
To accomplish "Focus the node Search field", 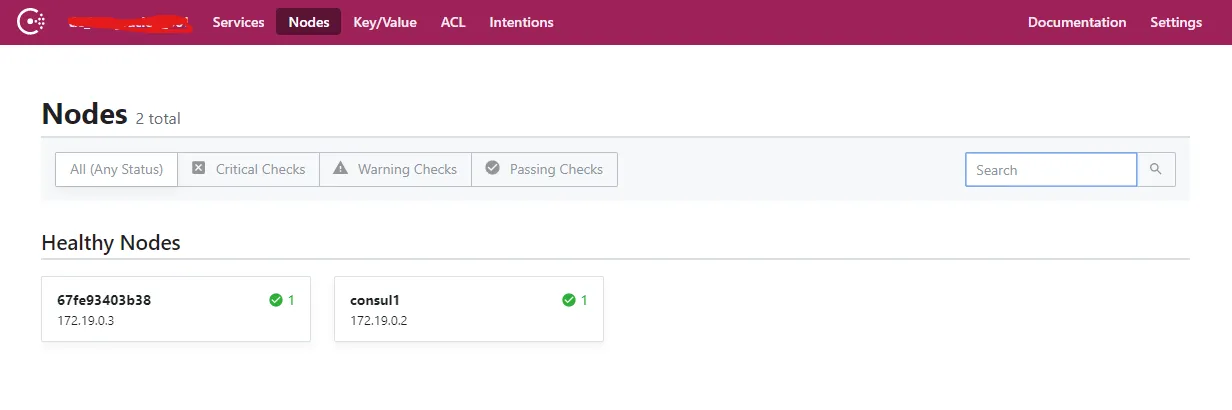I will pos(1050,169).
